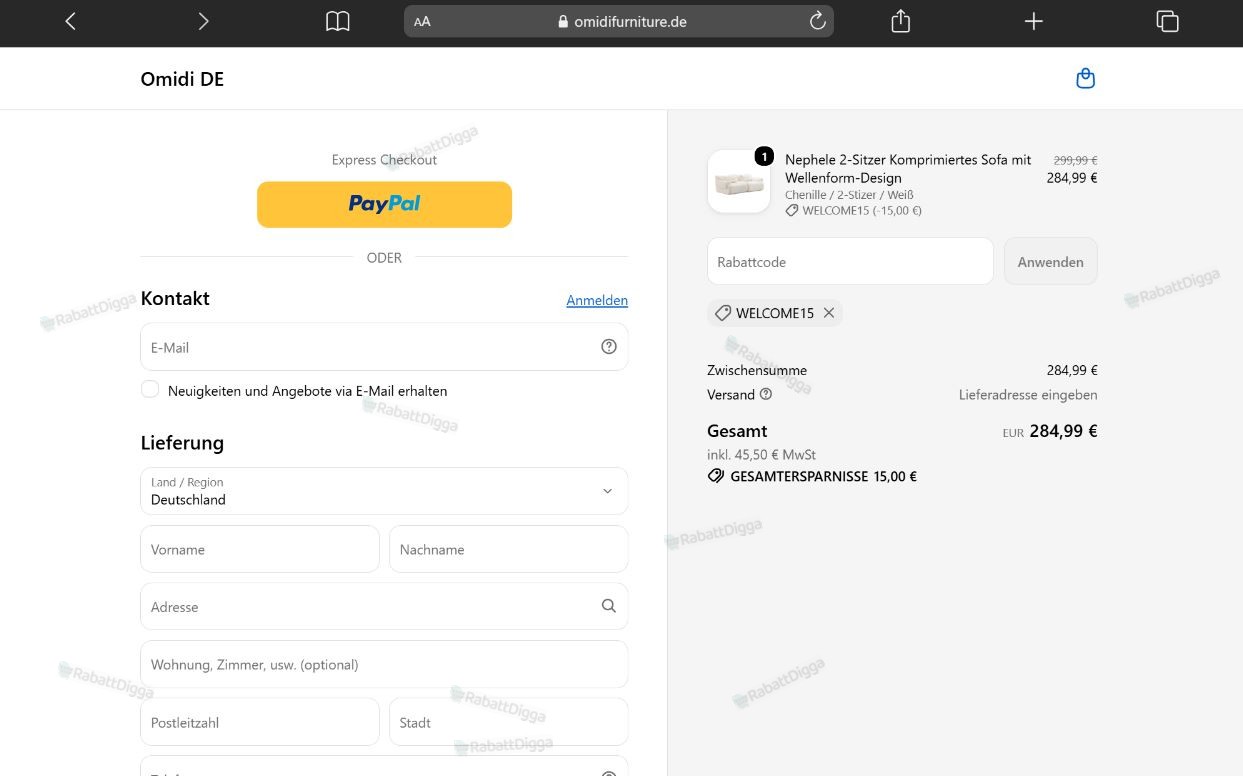The height and width of the screenshot is (776, 1243).
Task: Click the Anmelden link
Action: tap(597, 300)
